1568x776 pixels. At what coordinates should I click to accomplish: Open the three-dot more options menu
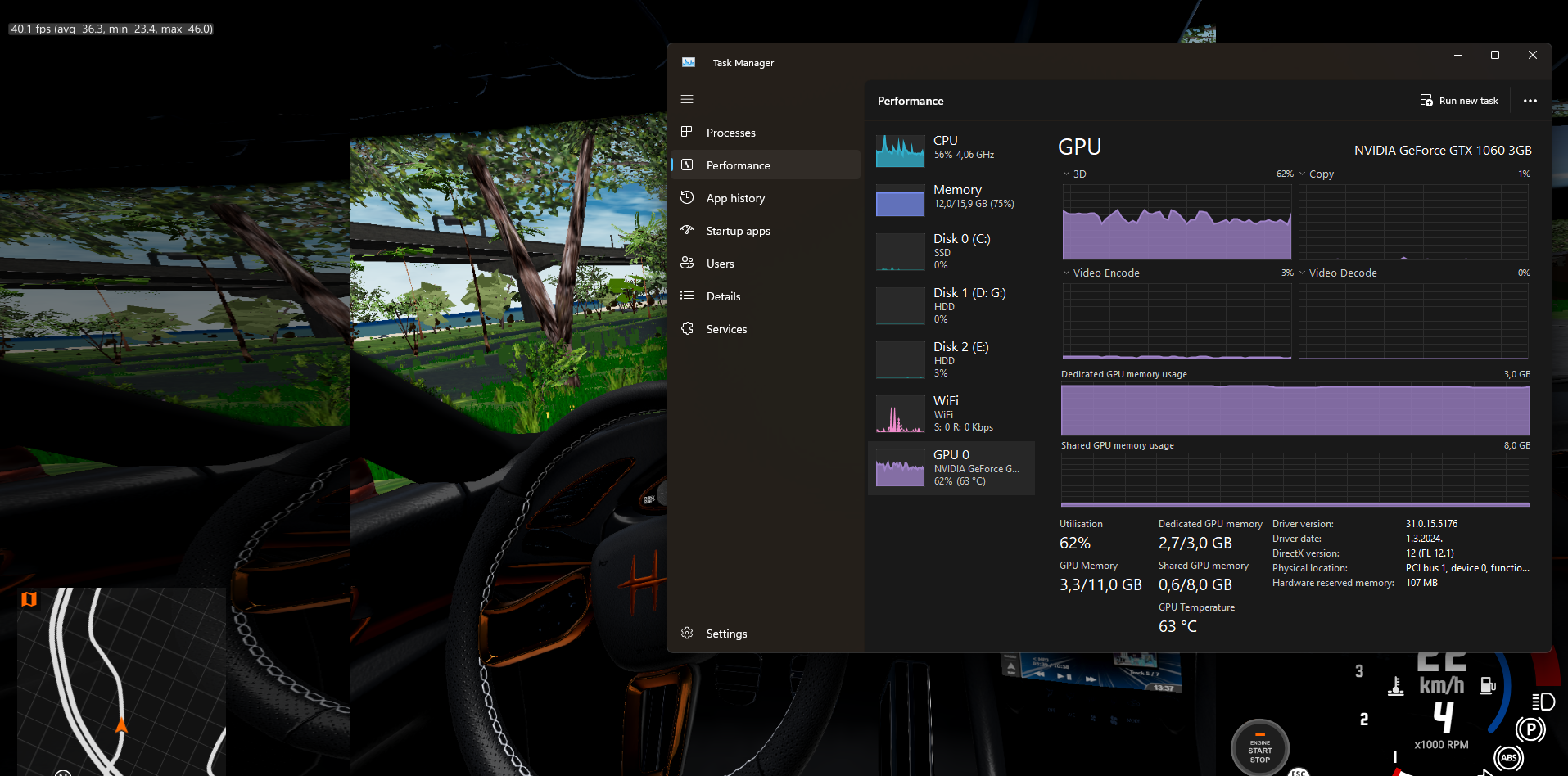pos(1530,101)
